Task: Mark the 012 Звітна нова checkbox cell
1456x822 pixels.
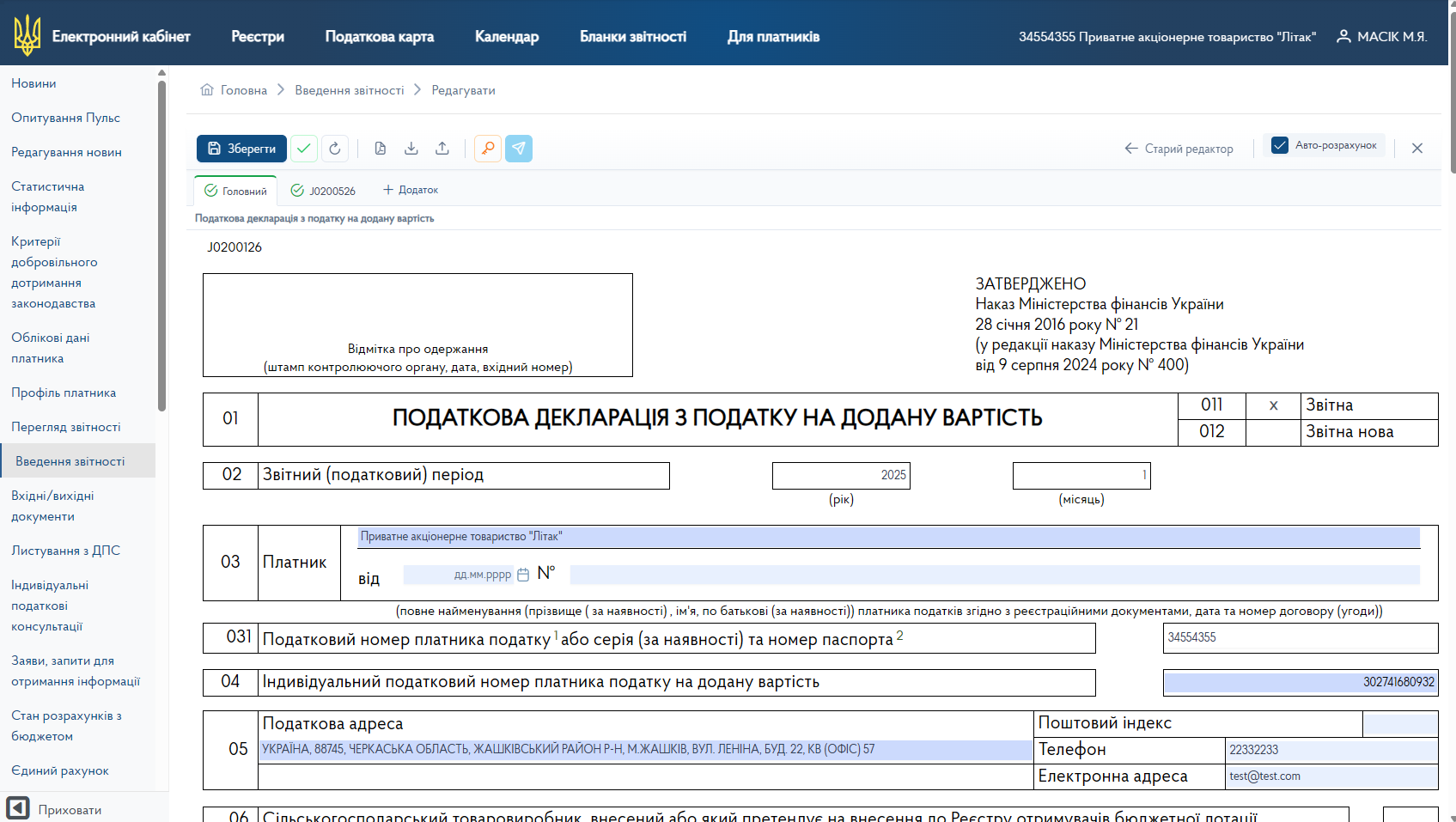Action: tap(1273, 432)
